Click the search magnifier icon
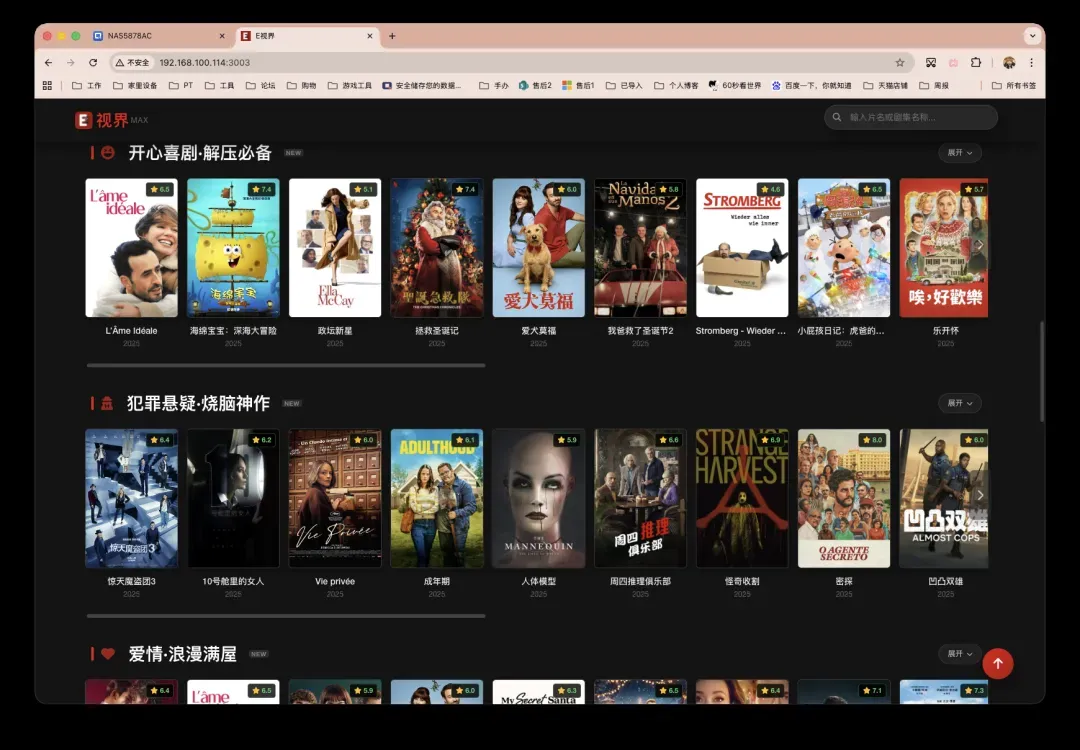The image size is (1080, 750). (x=837, y=117)
